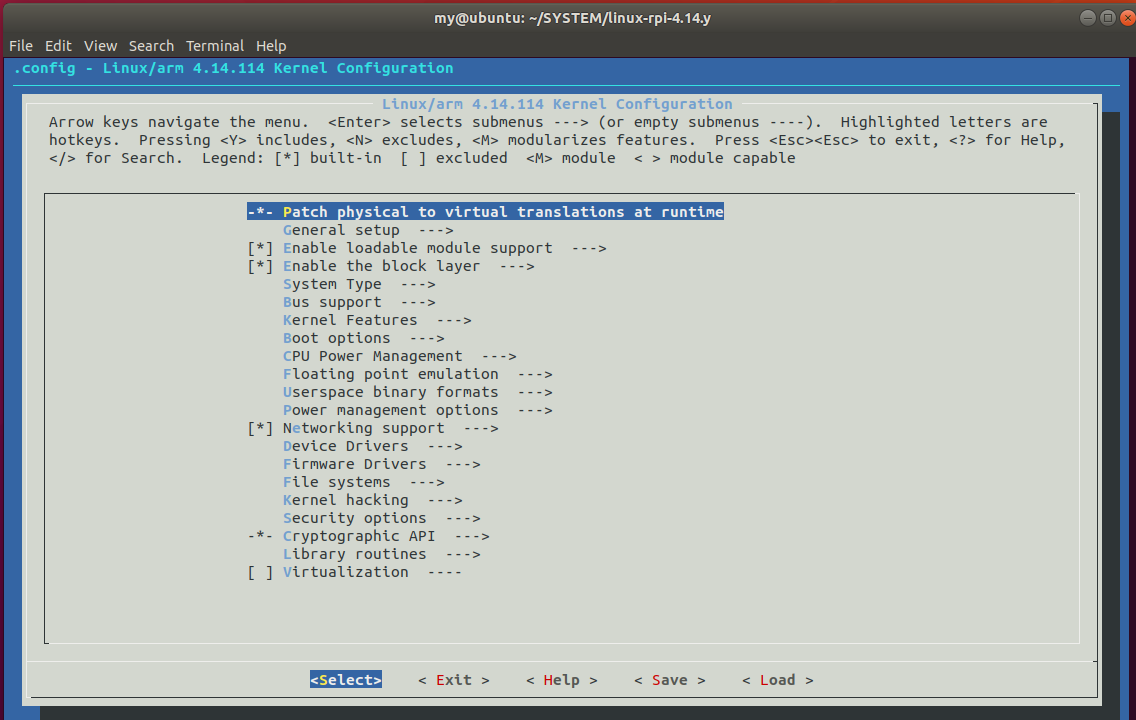Maximize the terminal window
The width and height of the screenshot is (1136, 720).
pyautogui.click(x=1108, y=17)
